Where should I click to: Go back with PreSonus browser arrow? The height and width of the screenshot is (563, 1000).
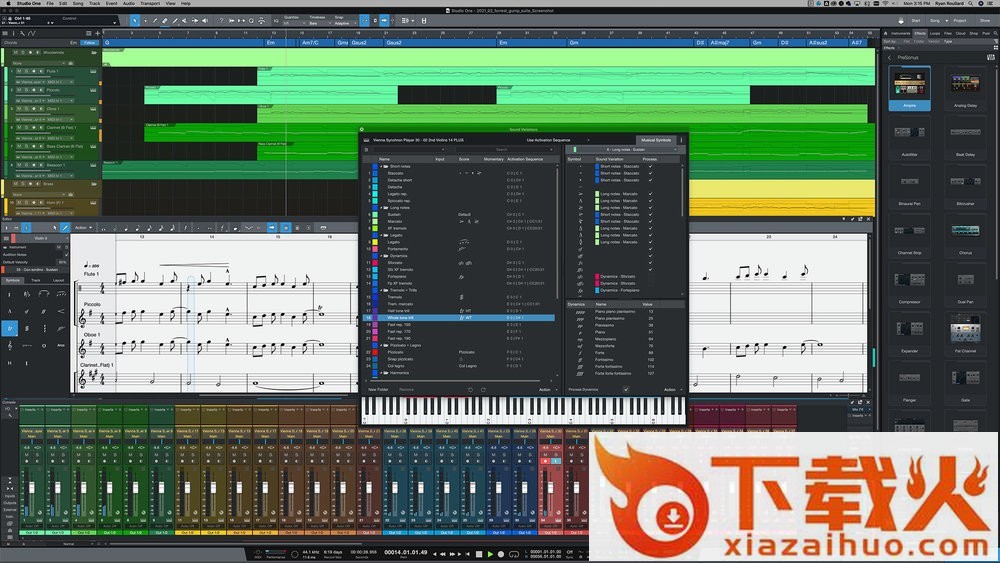tap(890, 57)
